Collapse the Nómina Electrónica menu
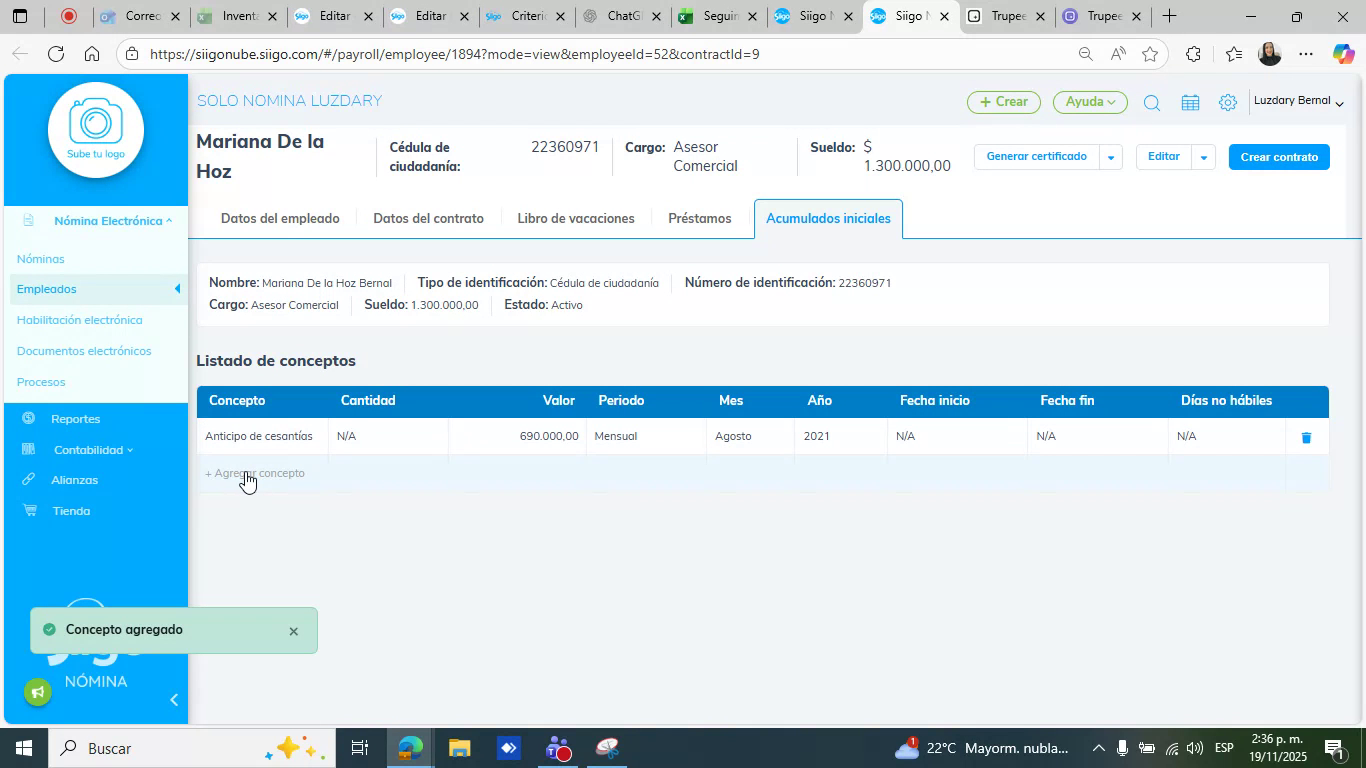Image resolution: width=1366 pixels, height=768 pixels. click(x=112, y=221)
